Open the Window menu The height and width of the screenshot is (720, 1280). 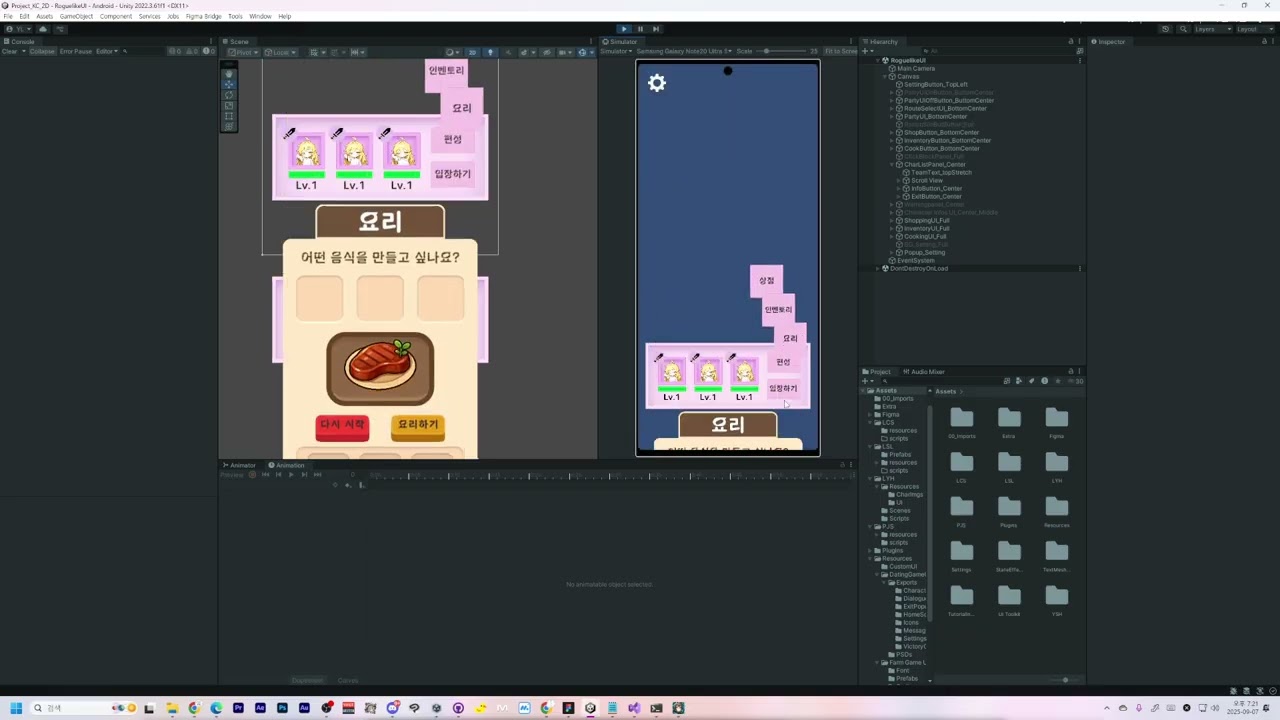click(x=260, y=16)
